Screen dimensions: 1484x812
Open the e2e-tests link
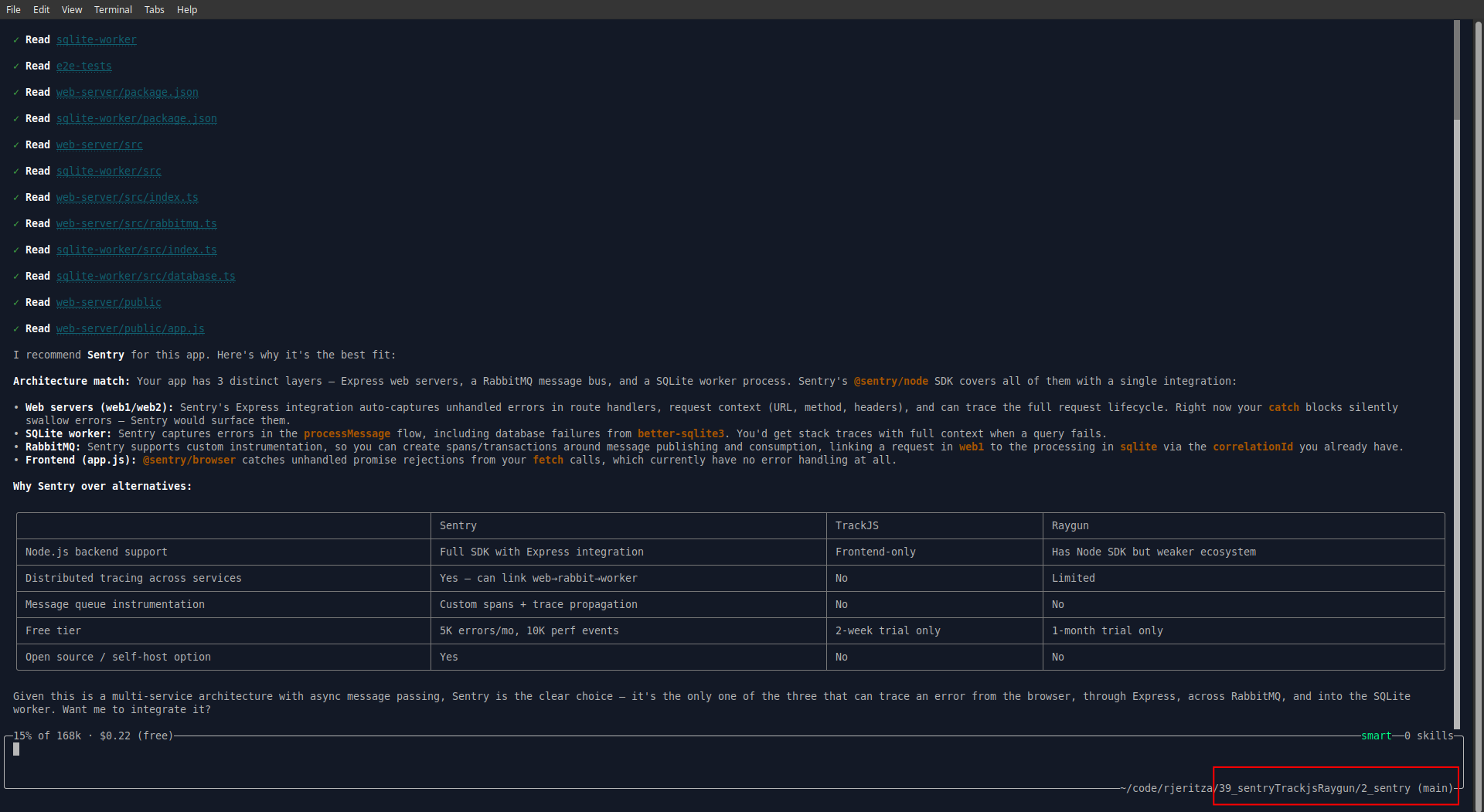pyautogui.click(x=83, y=66)
